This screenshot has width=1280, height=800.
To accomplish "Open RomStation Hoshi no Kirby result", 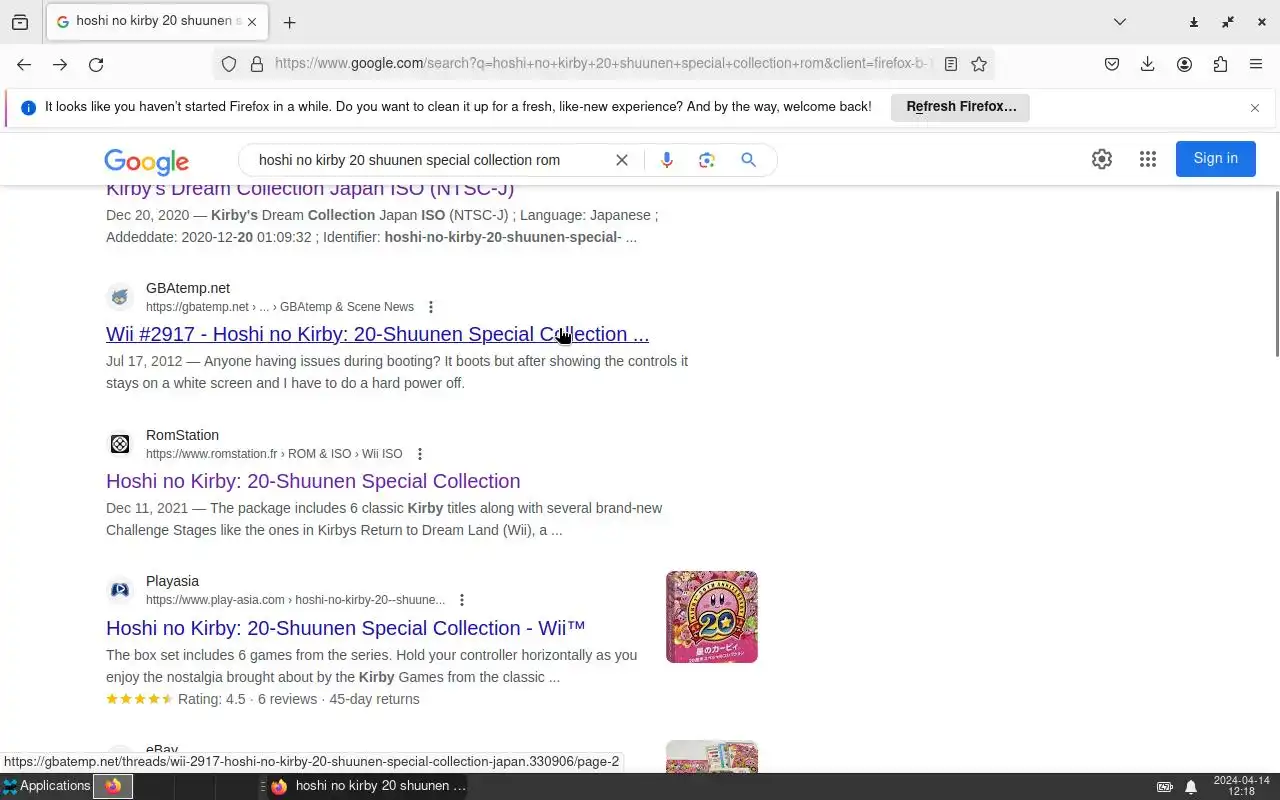I will pyautogui.click(x=313, y=481).
